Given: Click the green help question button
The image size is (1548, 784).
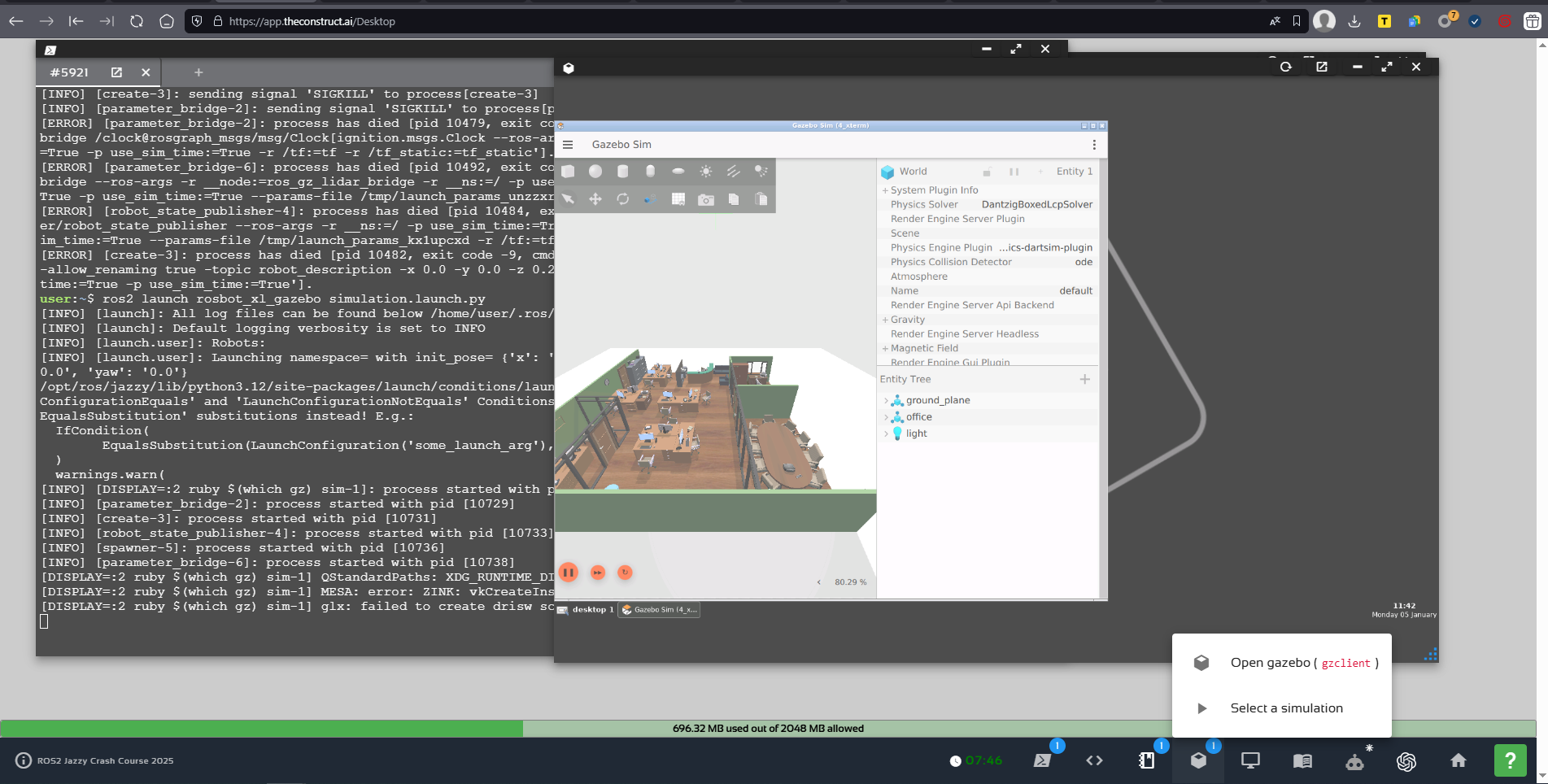Looking at the screenshot, I should pos(1510,760).
